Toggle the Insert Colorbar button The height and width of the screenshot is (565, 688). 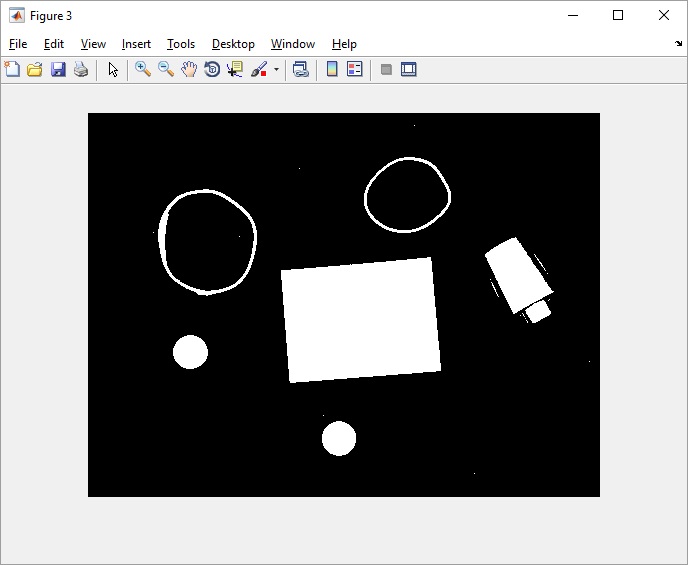(x=332, y=69)
